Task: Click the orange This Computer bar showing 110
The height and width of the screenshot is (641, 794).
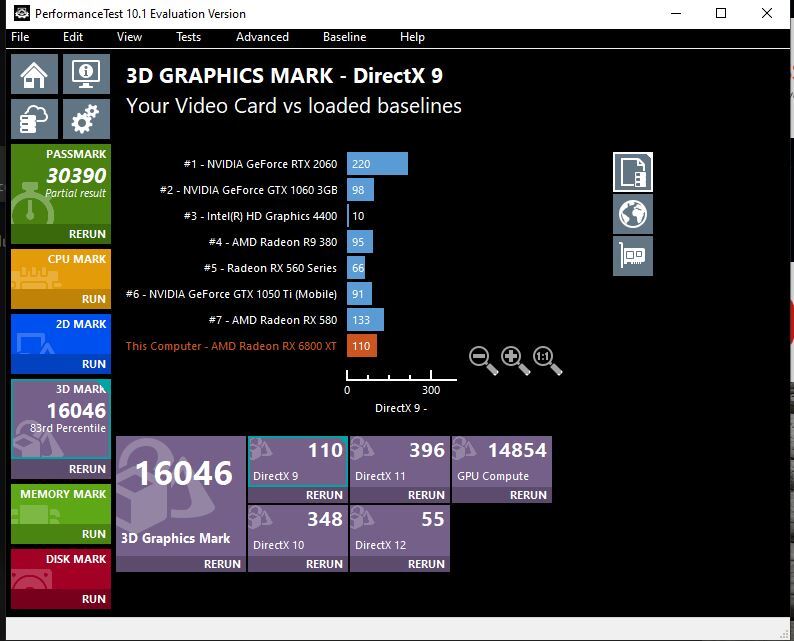Action: (x=362, y=346)
